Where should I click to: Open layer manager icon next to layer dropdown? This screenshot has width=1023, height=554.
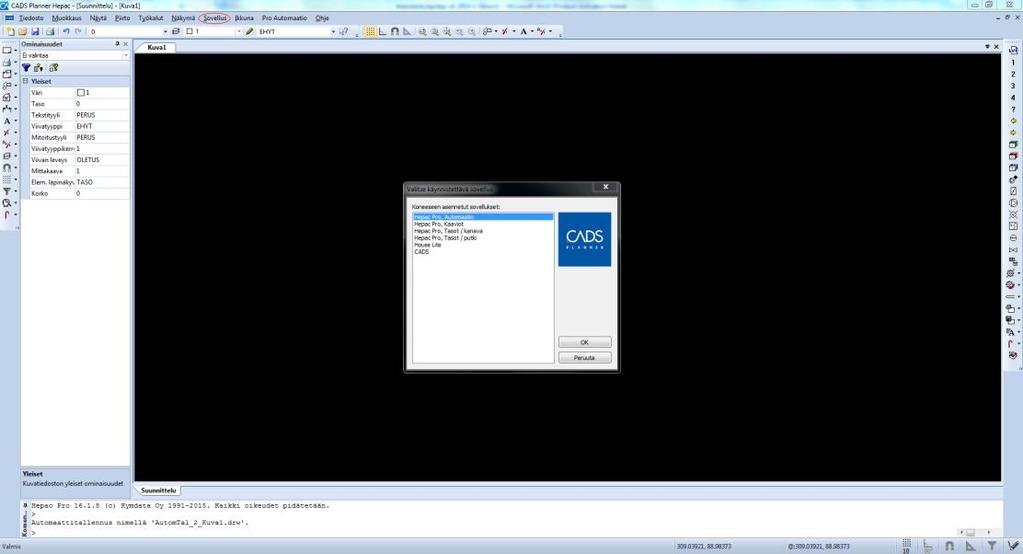pyautogui.click(x=176, y=31)
